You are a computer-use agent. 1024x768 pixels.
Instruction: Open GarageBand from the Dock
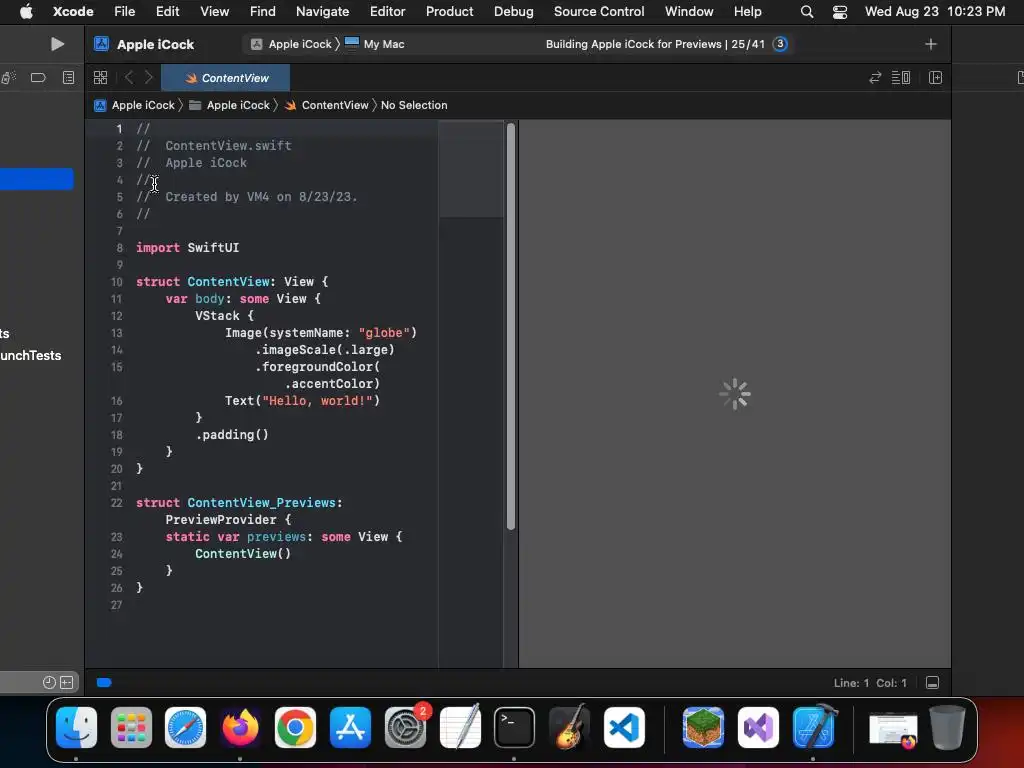pos(569,728)
